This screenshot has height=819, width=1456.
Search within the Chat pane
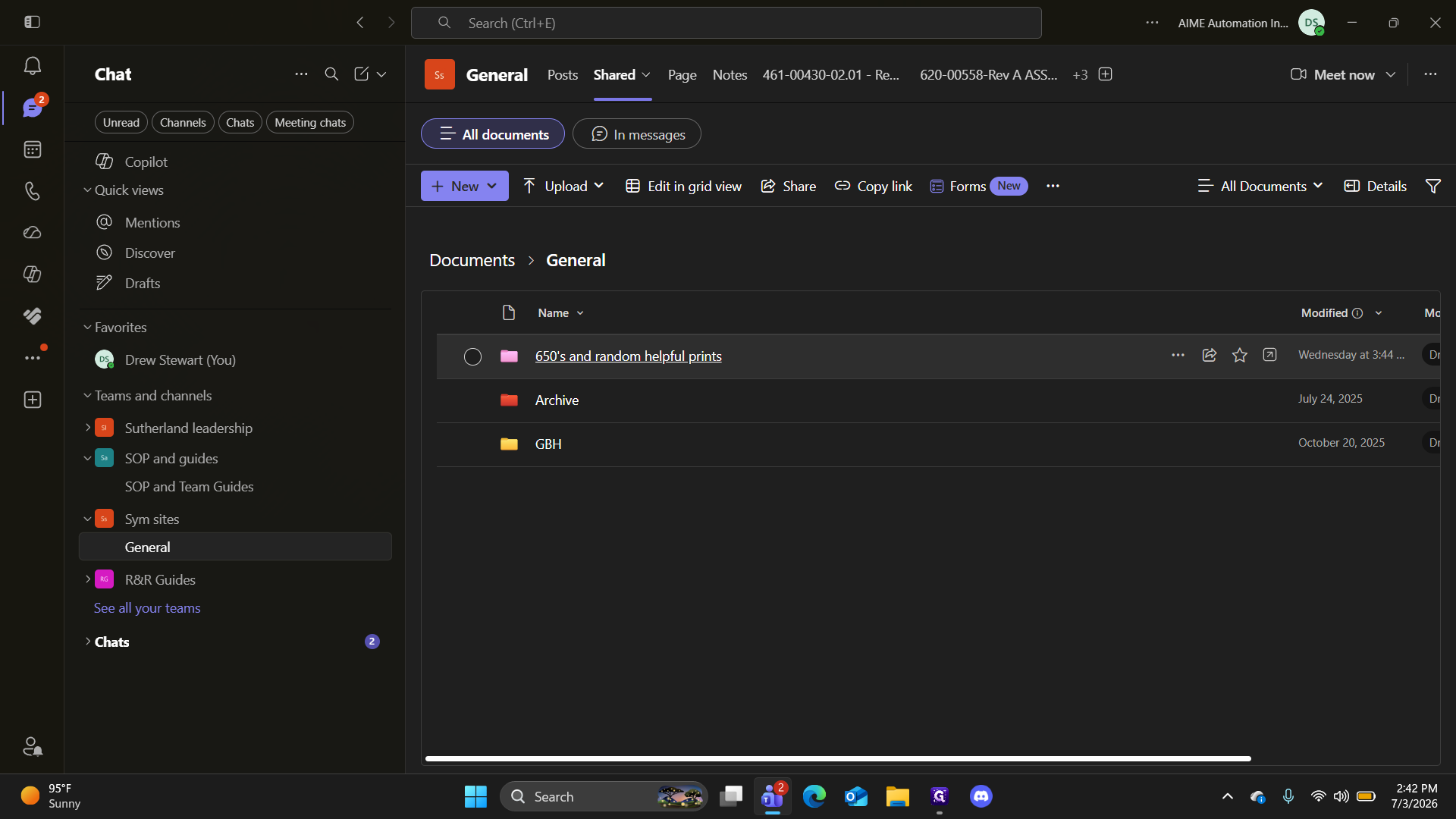click(331, 74)
